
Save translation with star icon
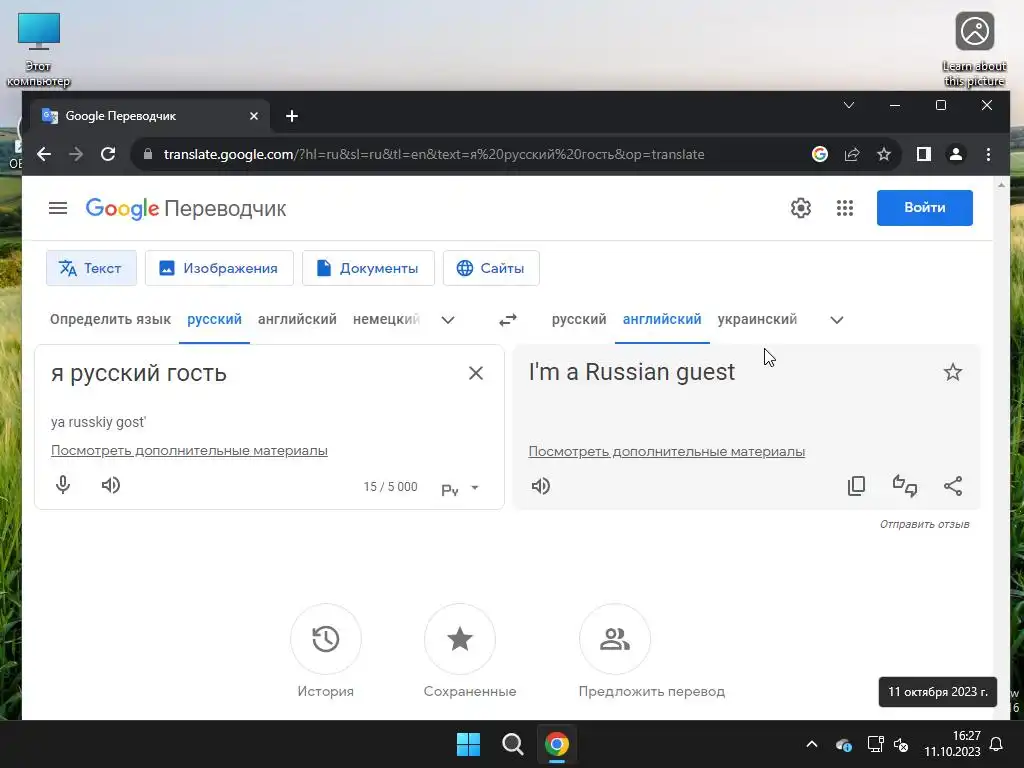click(x=953, y=372)
